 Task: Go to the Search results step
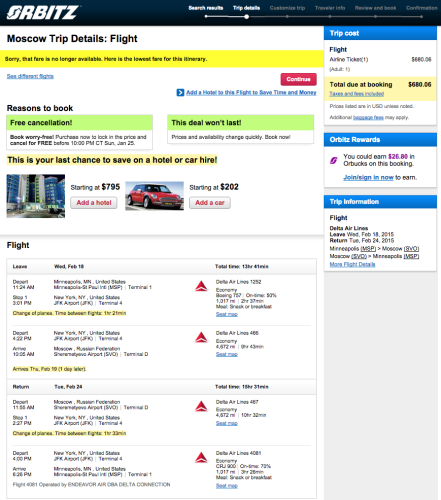(206, 8)
